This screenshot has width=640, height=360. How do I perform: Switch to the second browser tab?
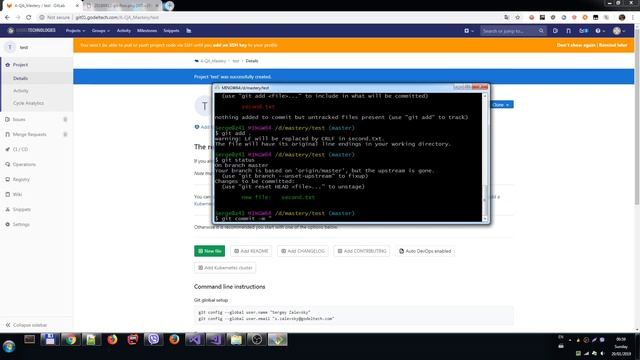pyautogui.click(x=122, y=6)
